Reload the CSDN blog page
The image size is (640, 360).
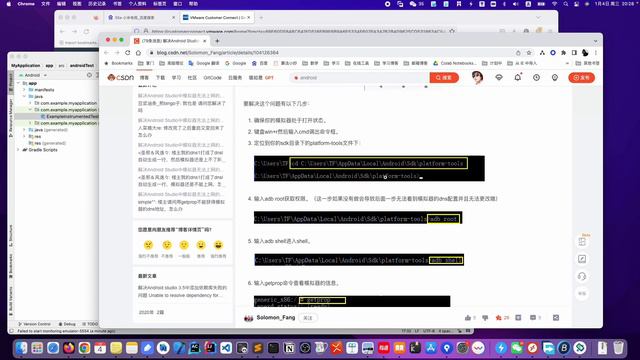[x=128, y=53]
